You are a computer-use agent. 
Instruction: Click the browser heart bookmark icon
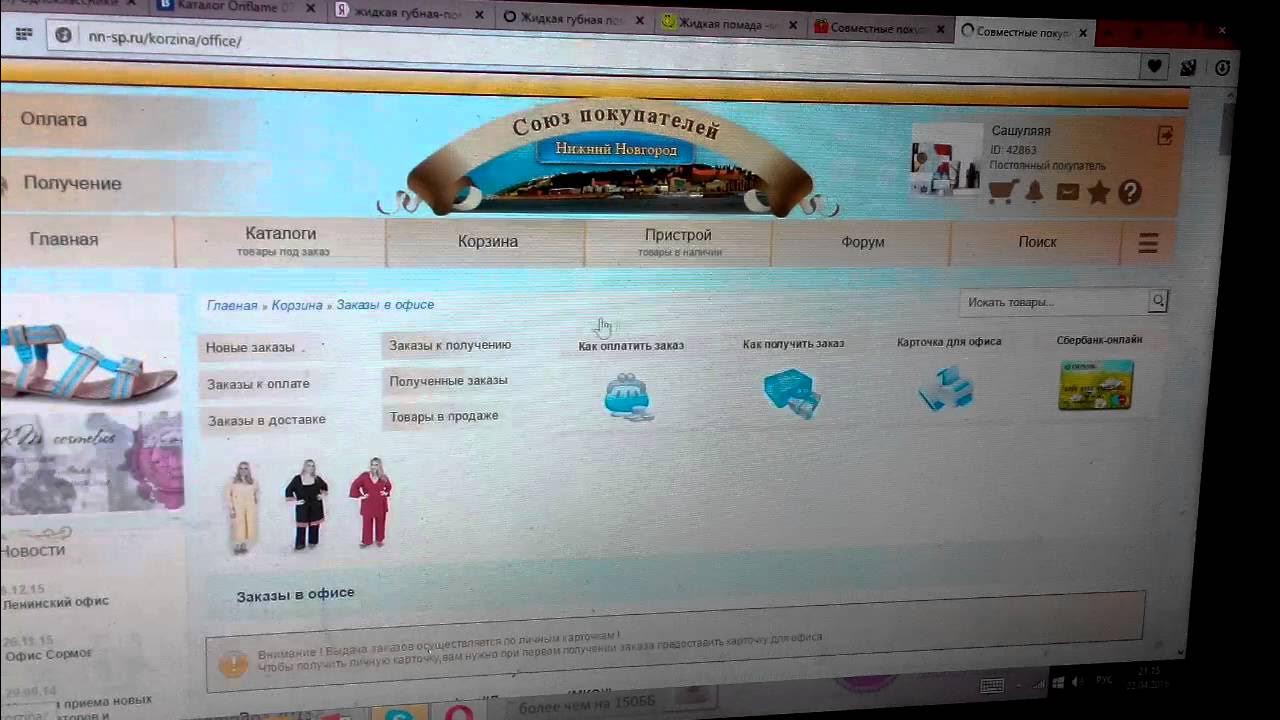[1154, 67]
